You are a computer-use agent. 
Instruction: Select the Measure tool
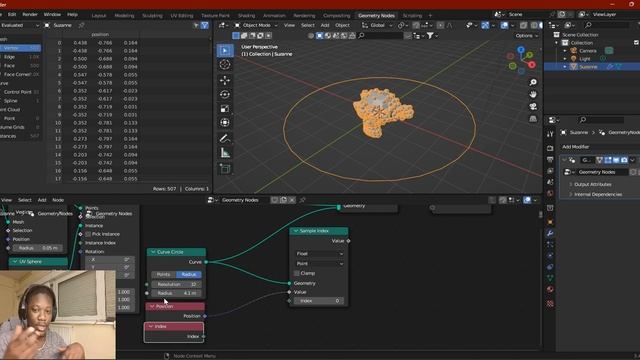coord(225,153)
